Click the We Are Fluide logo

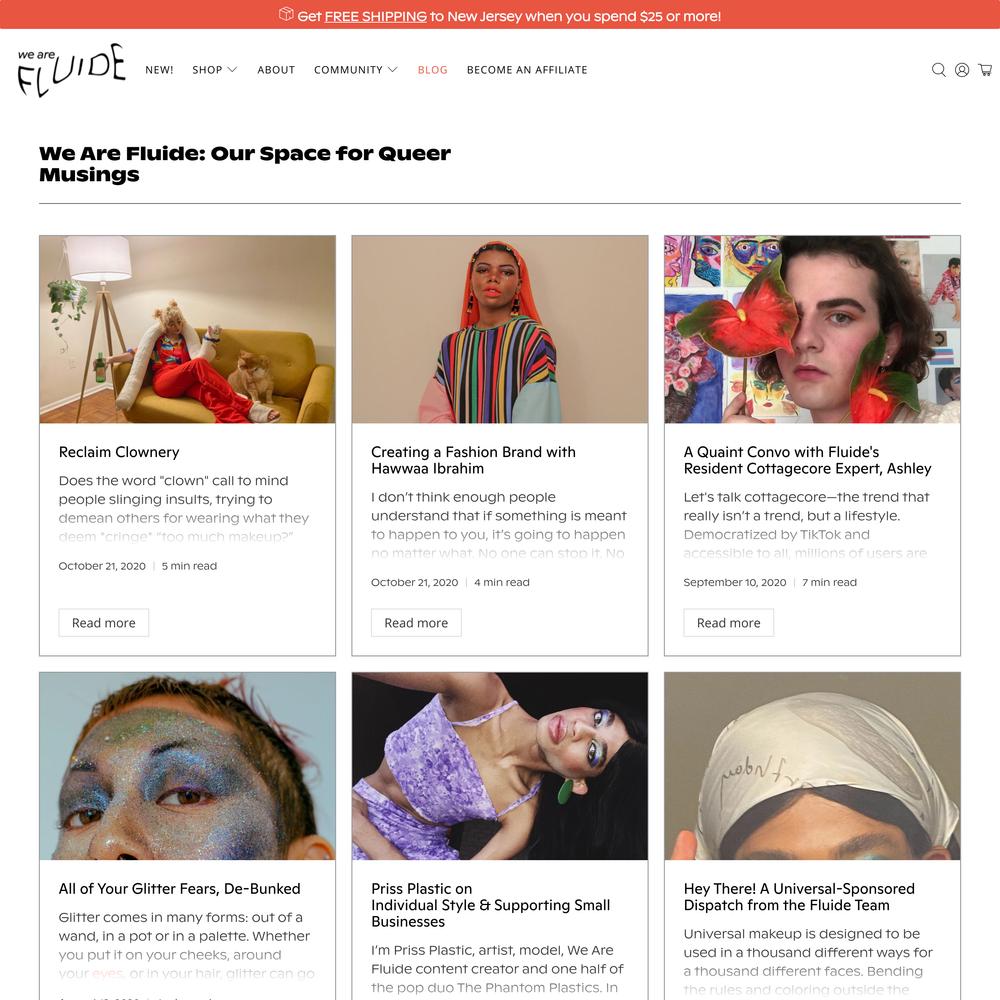point(71,70)
